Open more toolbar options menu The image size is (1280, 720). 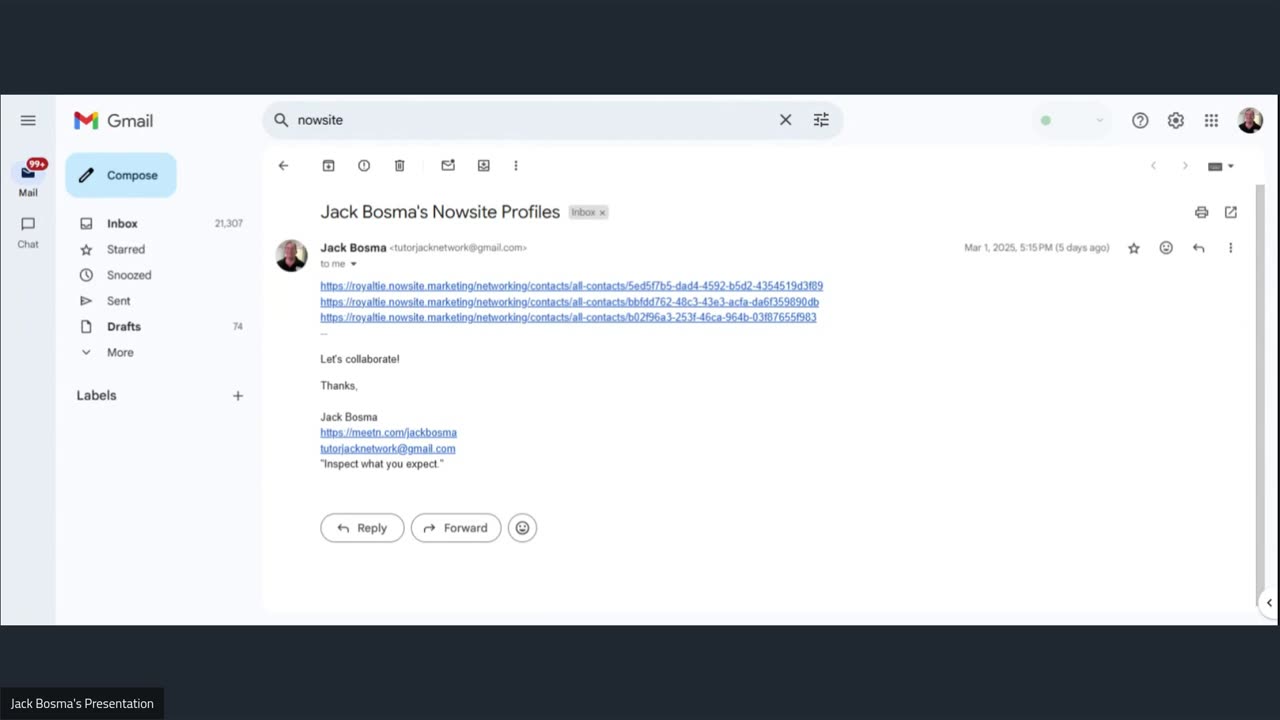[516, 166]
